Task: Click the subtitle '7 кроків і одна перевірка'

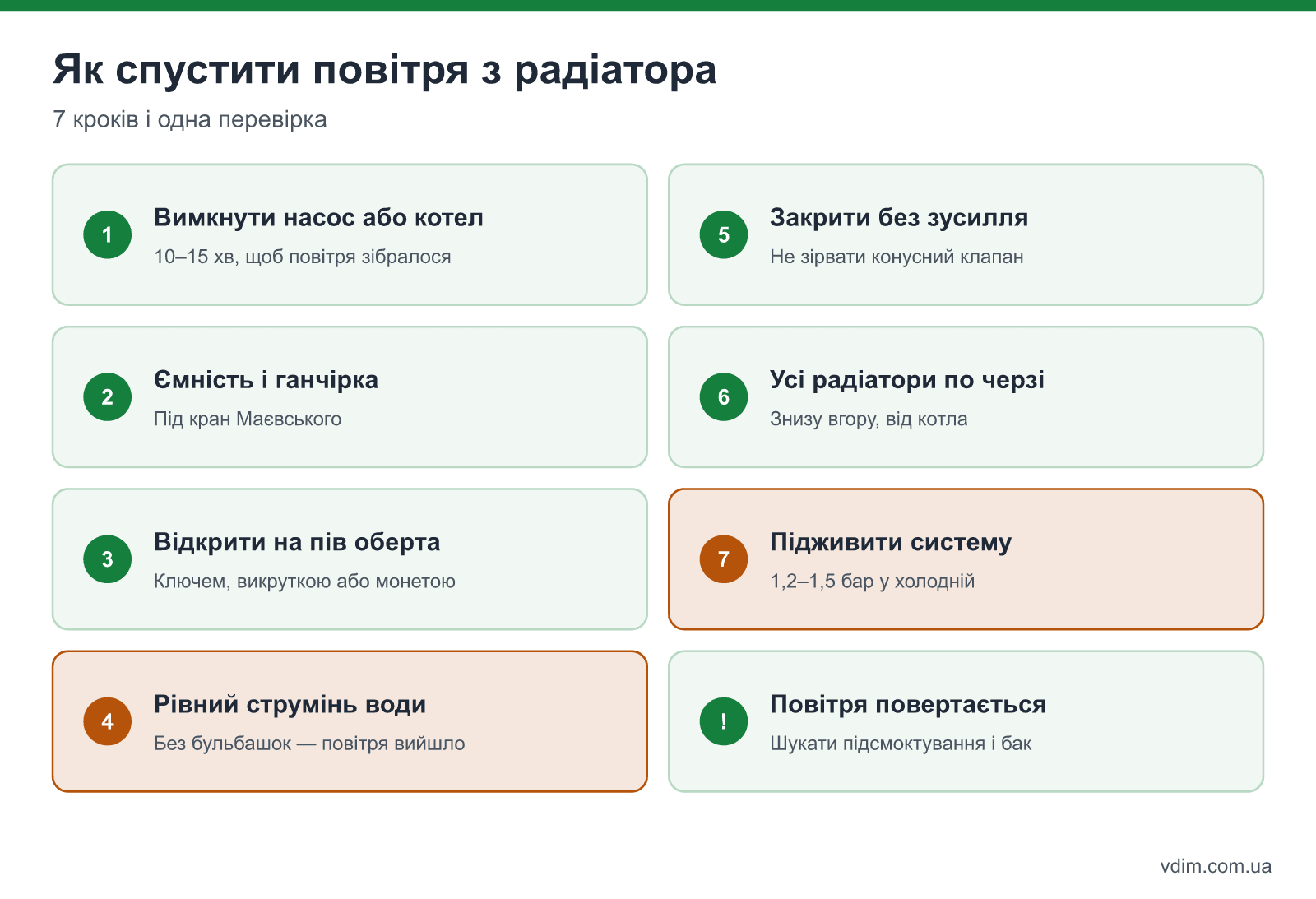Action: [x=190, y=119]
